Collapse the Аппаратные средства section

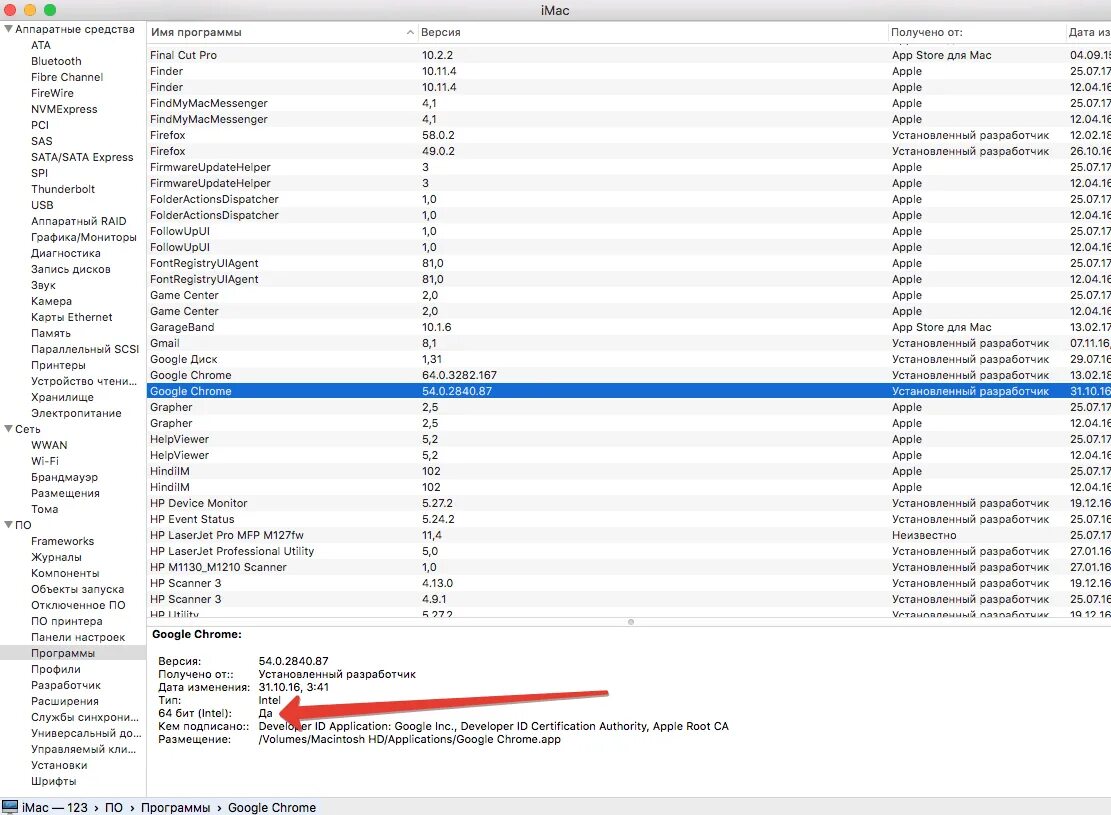pos(9,29)
